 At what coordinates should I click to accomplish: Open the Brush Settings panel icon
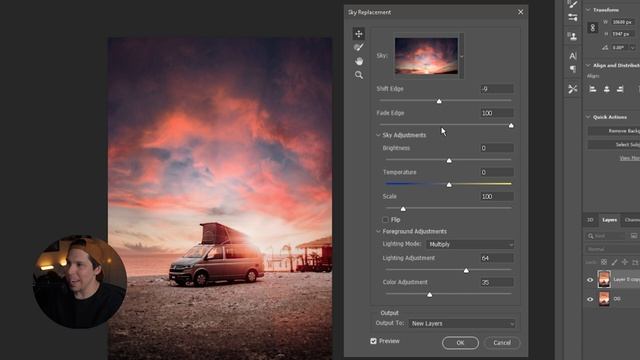[x=573, y=17]
